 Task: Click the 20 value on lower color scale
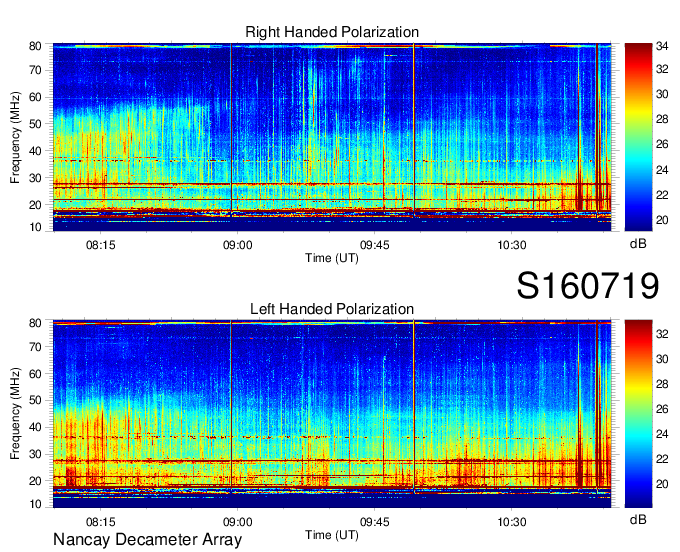[662, 484]
